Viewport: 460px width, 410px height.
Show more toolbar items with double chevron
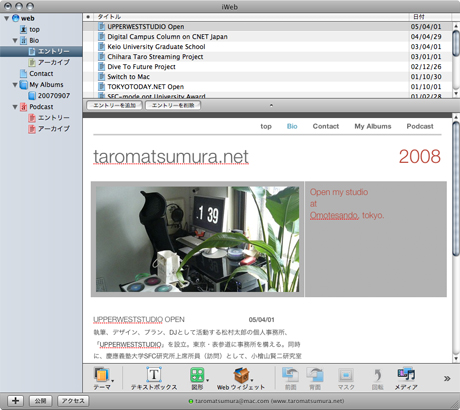pyautogui.click(x=447, y=378)
